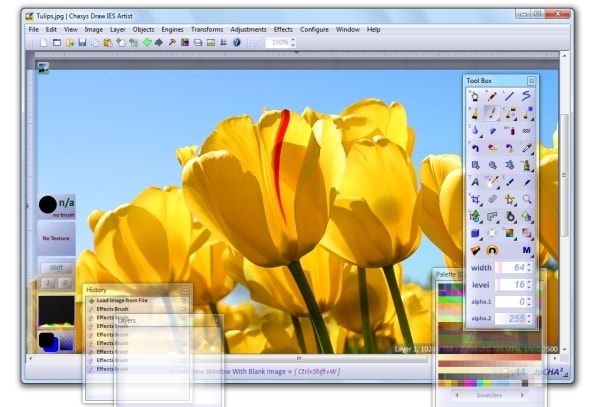Select the orange arch tool in Tool Box
The image size is (600, 407).
pyautogui.click(x=492, y=251)
